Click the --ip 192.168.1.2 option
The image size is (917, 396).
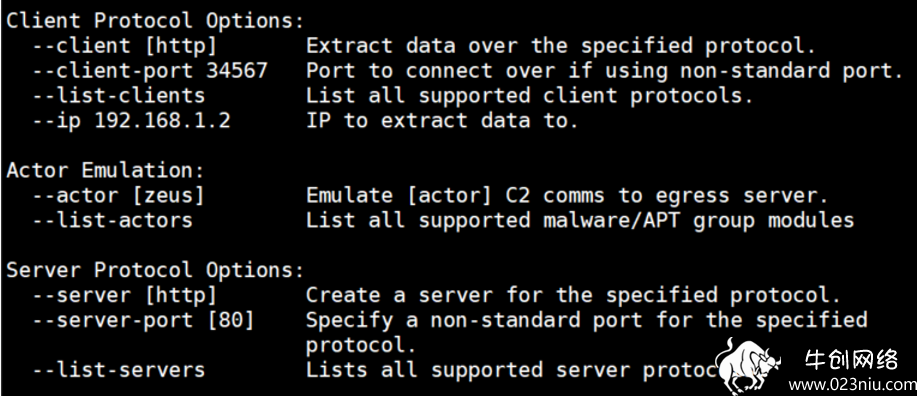pyautogui.click(x=131, y=120)
